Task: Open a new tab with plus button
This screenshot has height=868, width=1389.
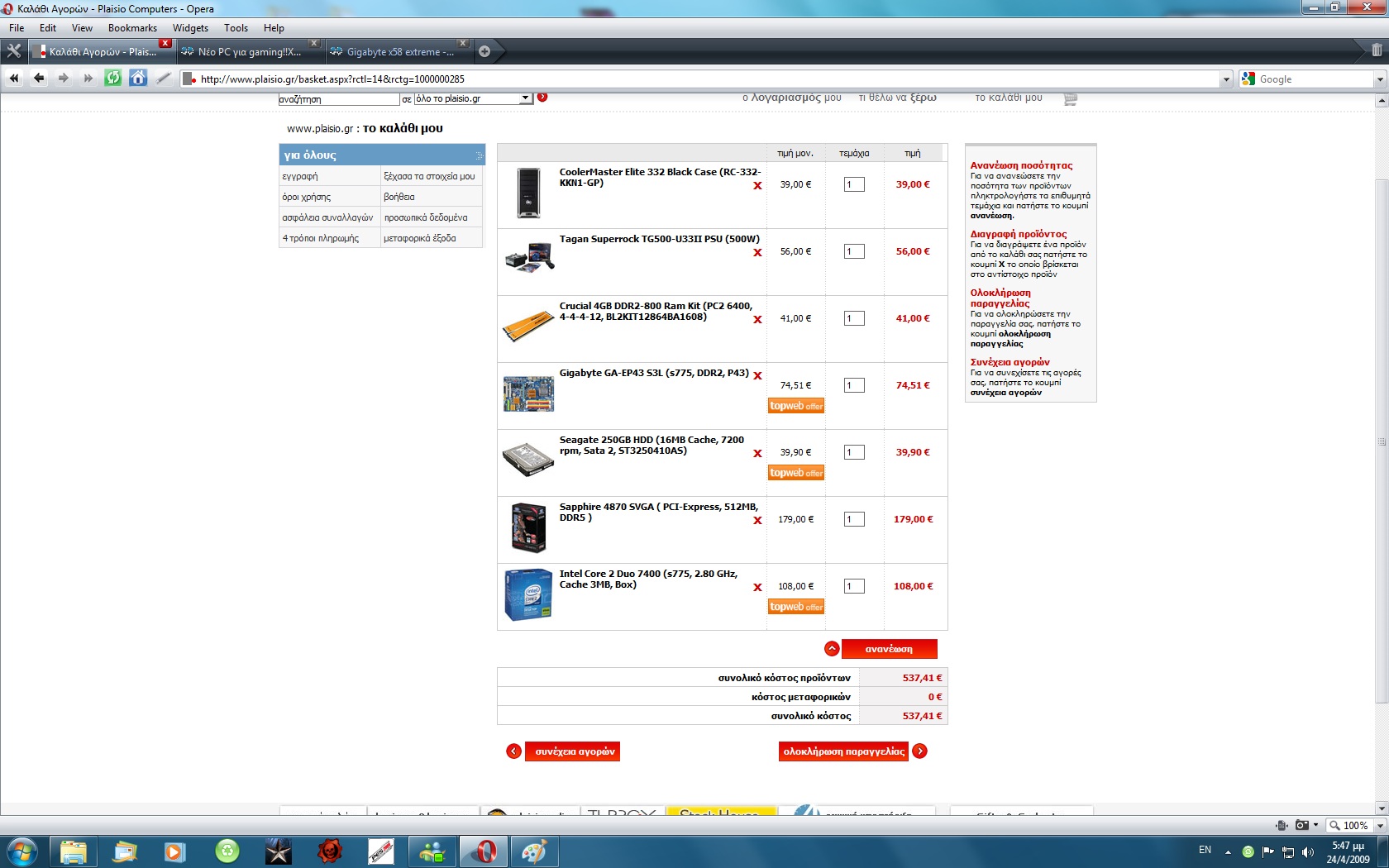Action: click(484, 51)
